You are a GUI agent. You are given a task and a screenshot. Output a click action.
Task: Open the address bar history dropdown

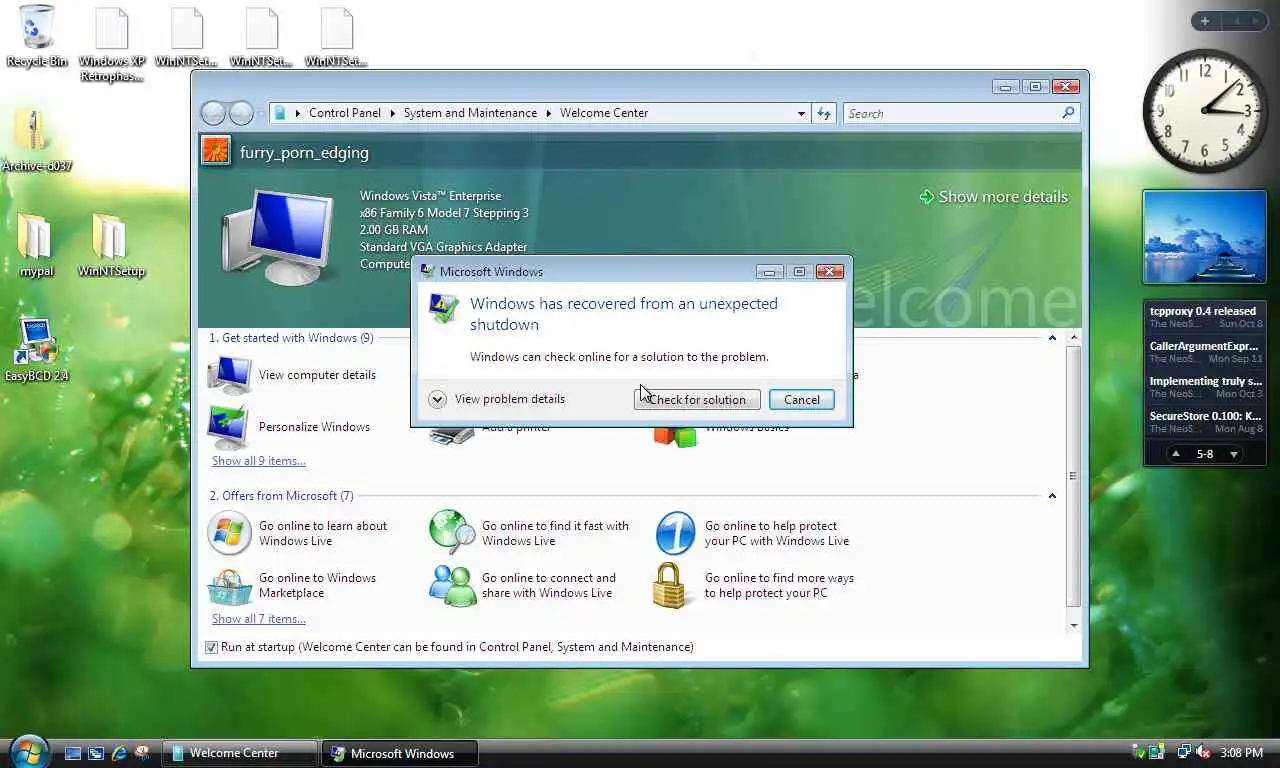pyautogui.click(x=801, y=113)
